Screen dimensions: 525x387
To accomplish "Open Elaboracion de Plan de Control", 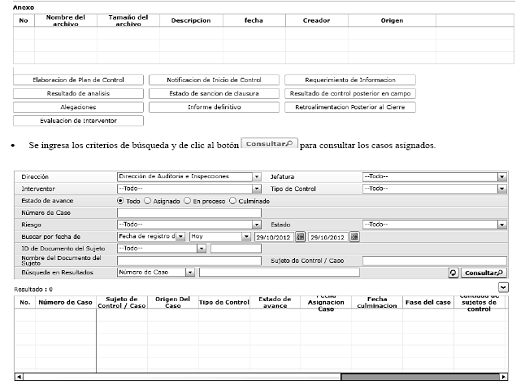I will point(78,80).
